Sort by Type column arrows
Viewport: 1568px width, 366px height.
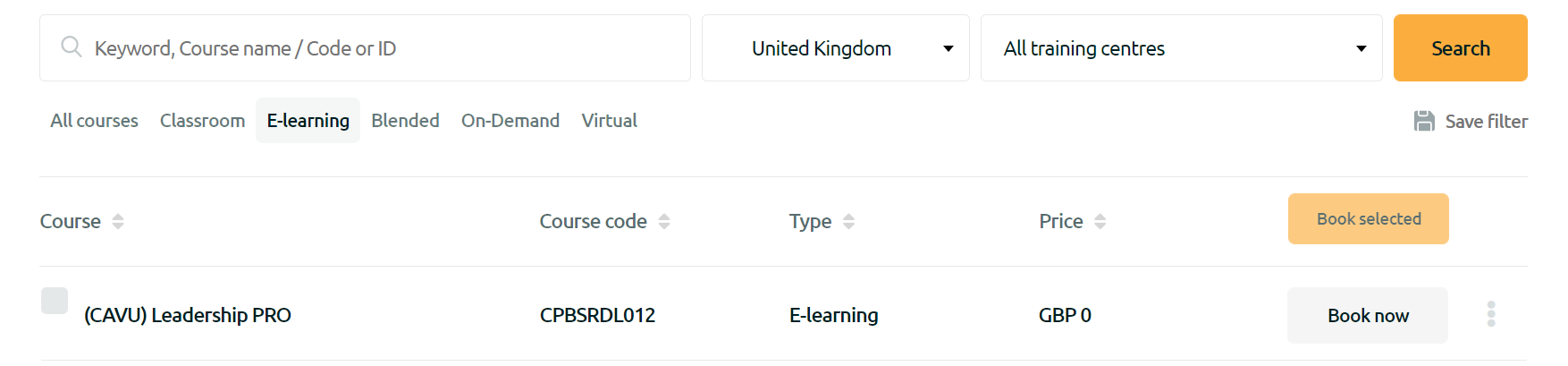pos(848,221)
